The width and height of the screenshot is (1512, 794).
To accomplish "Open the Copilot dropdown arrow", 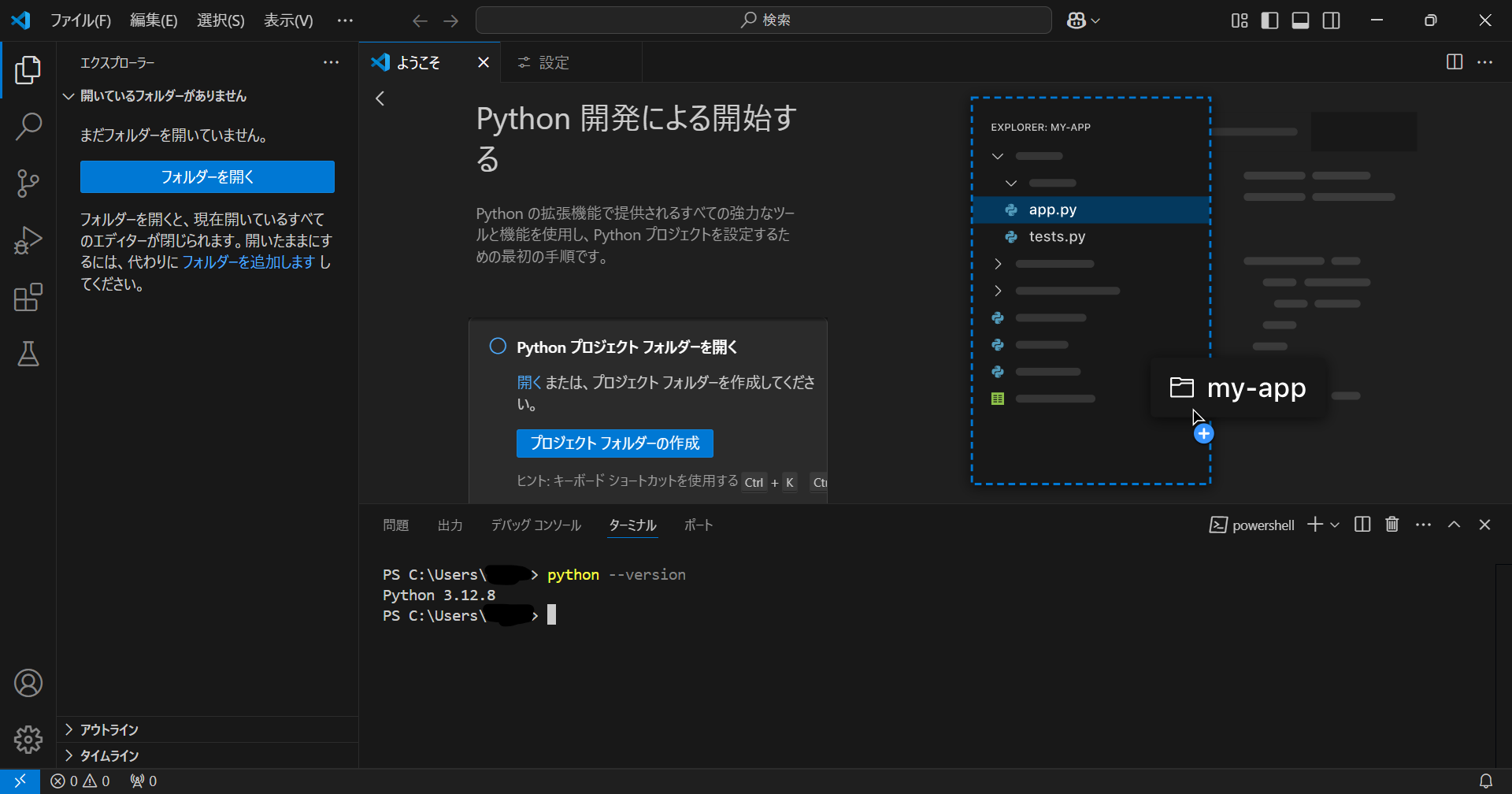I will 1095,21.
